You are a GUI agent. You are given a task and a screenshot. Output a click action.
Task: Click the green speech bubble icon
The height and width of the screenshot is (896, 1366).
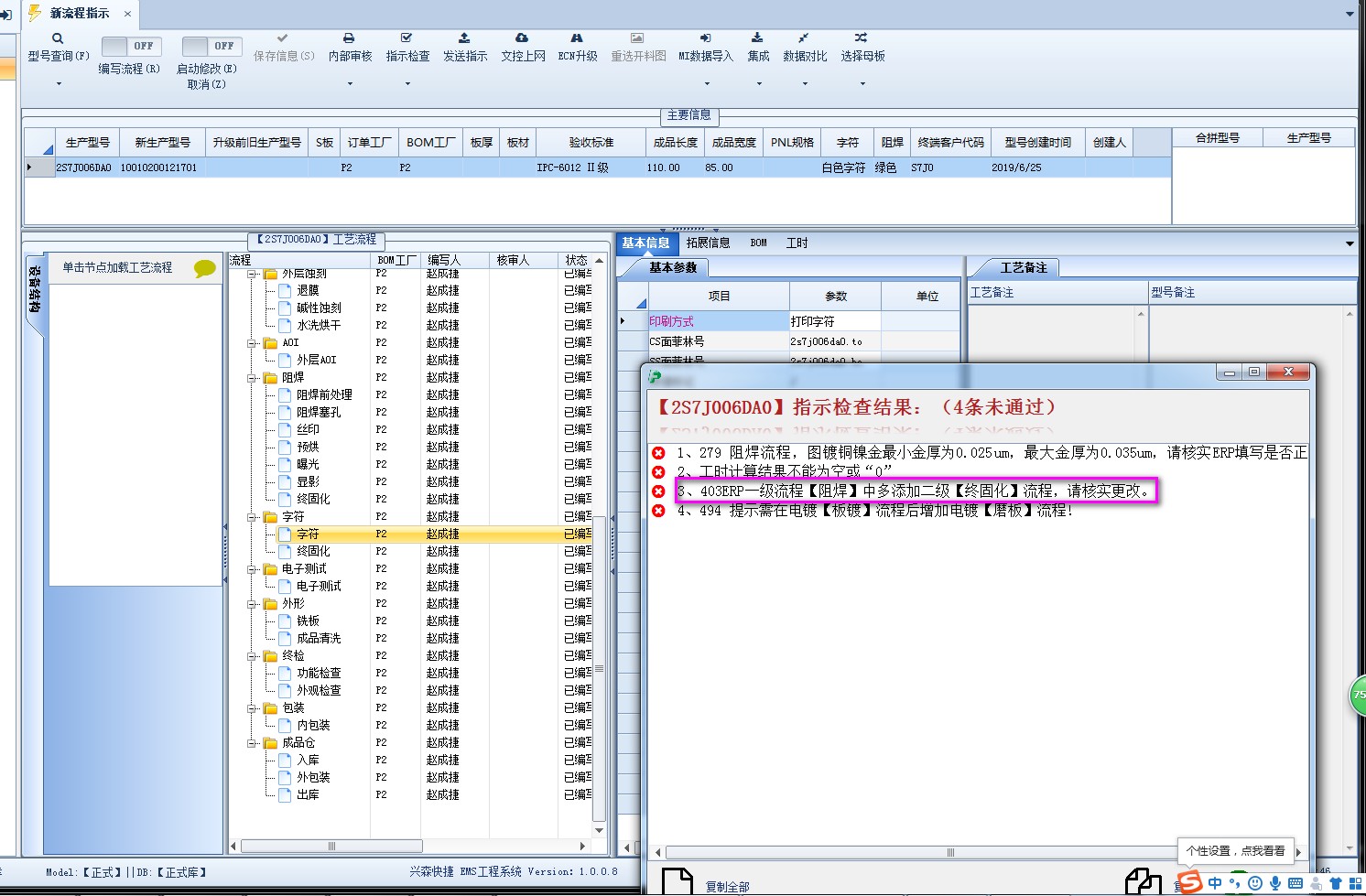click(x=205, y=268)
